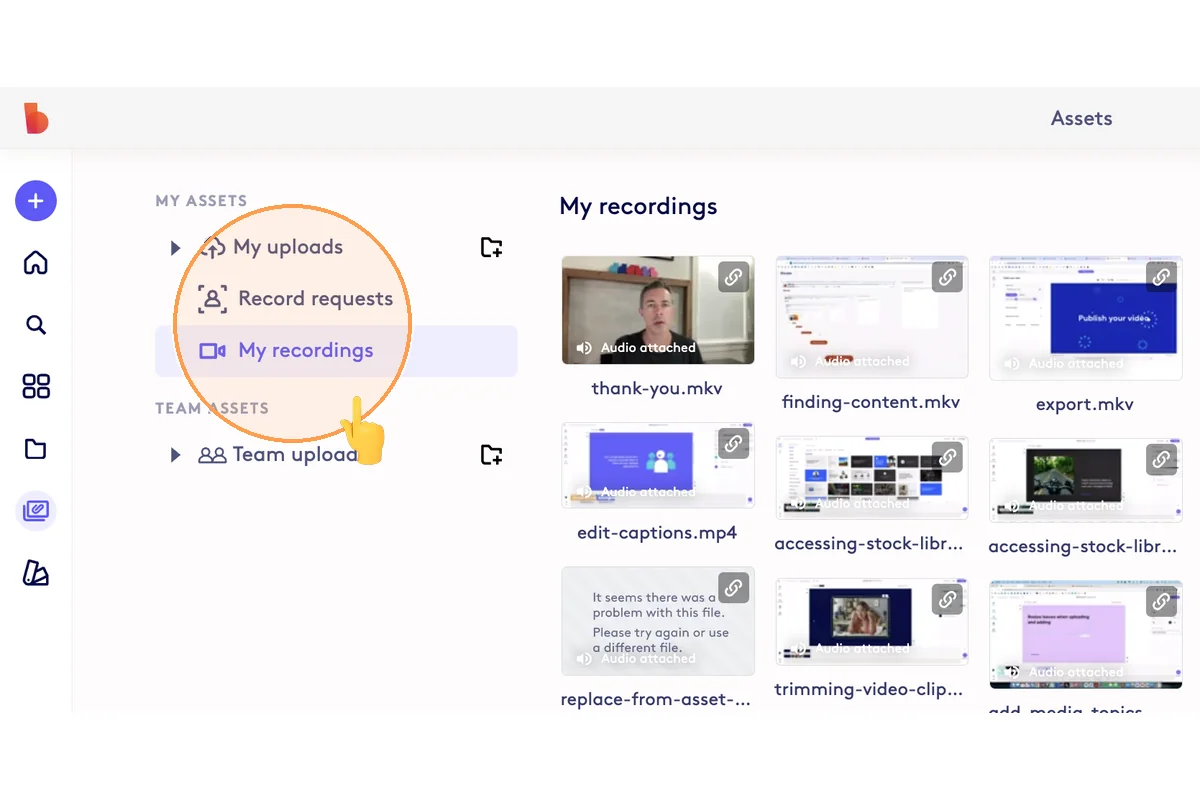1200x800 pixels.
Task: Open the brand kit swatches icon
Action: pos(36,573)
